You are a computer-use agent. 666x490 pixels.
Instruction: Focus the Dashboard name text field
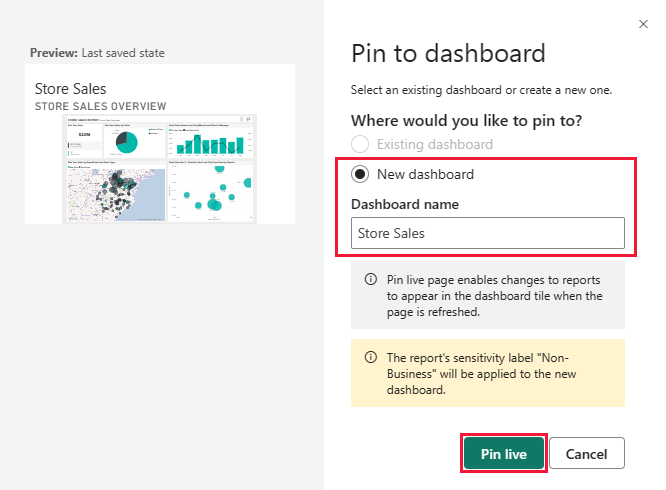pos(488,234)
